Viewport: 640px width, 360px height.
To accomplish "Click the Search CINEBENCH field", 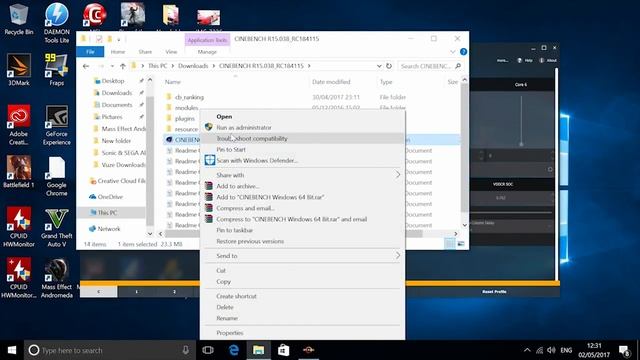I will pos(431,66).
